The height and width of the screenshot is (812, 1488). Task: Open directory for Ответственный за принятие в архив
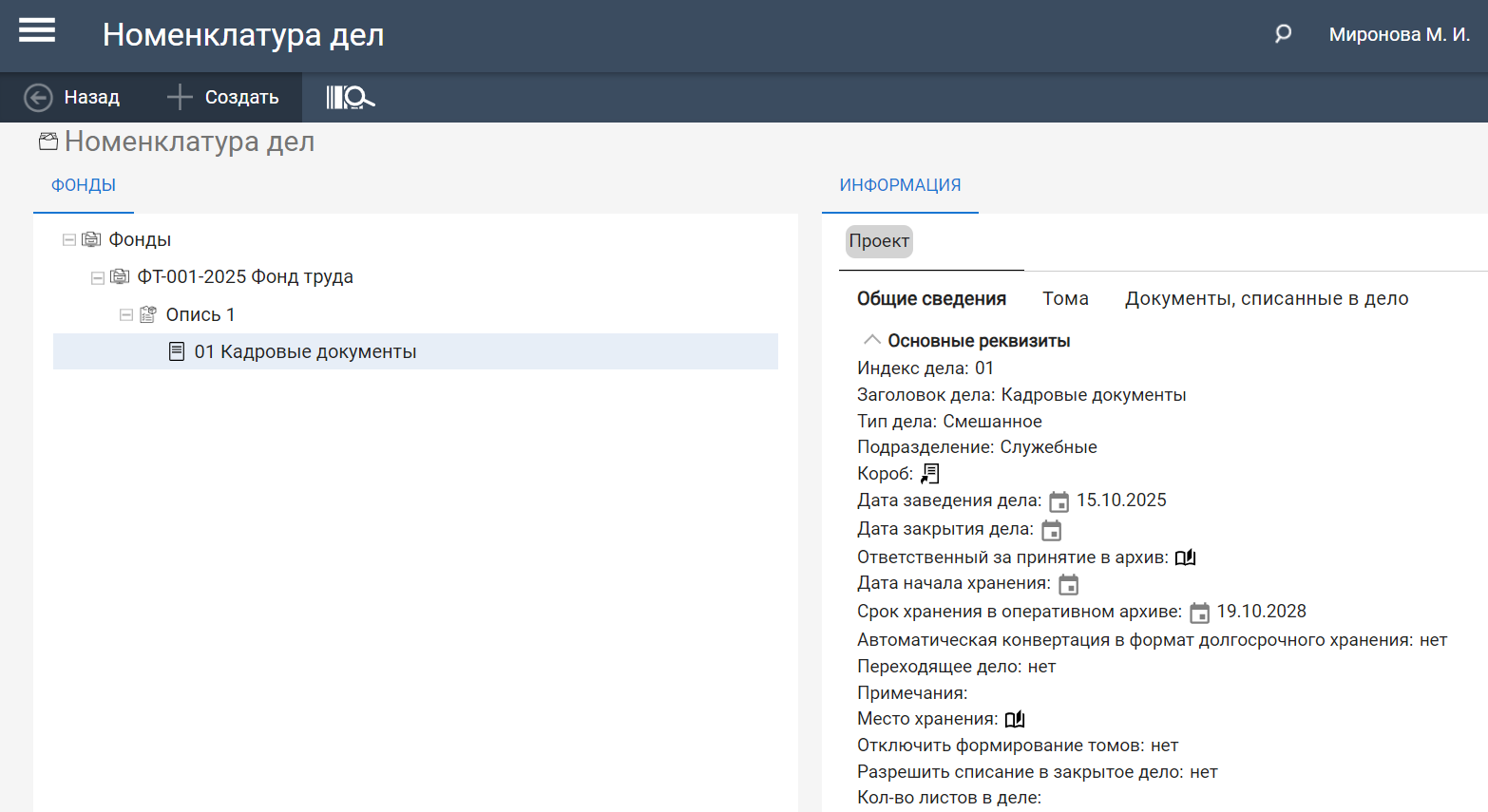coord(1185,557)
